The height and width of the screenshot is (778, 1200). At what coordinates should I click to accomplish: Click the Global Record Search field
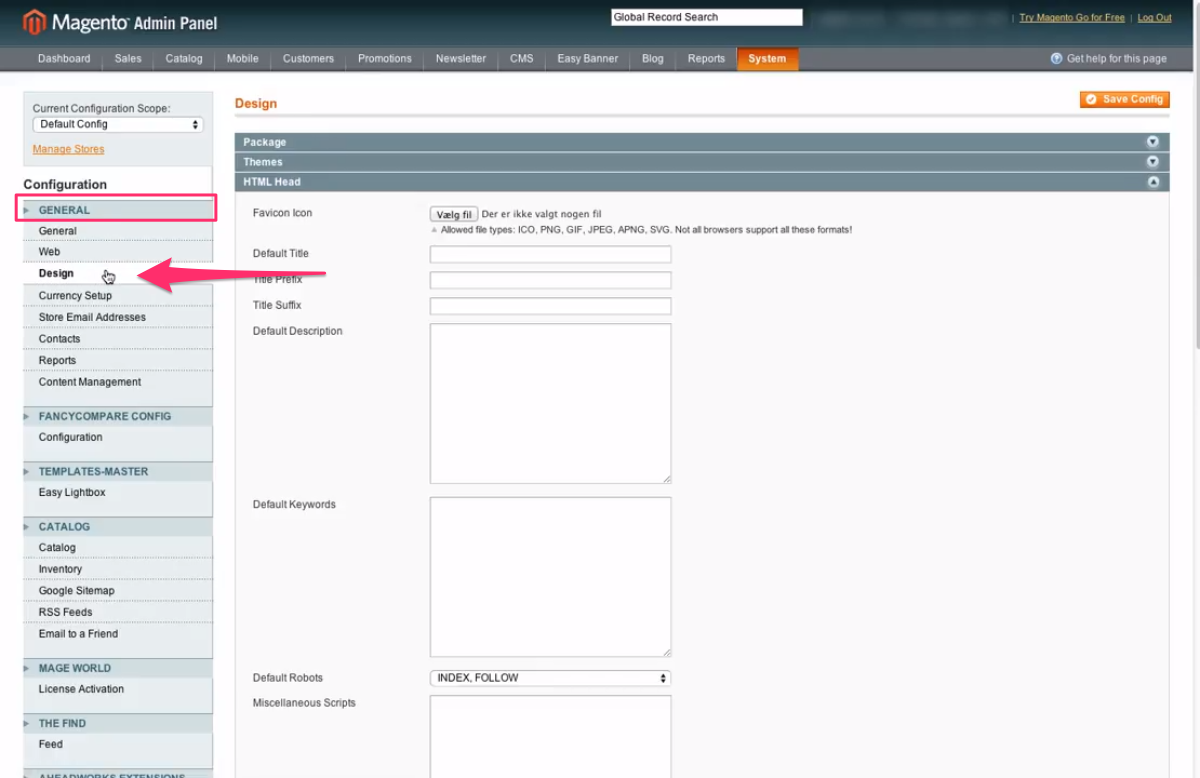(707, 17)
